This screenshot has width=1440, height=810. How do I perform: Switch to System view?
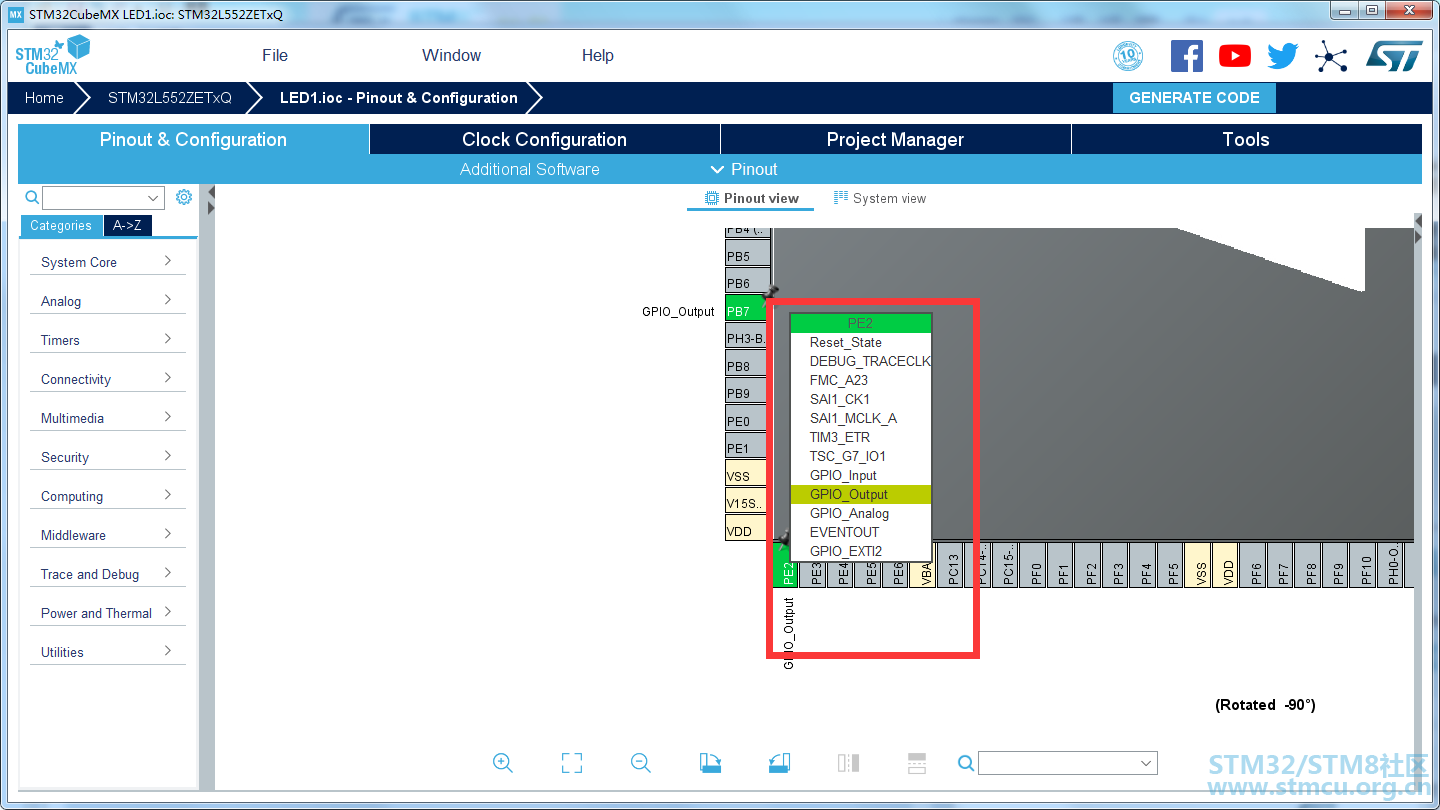pos(880,199)
